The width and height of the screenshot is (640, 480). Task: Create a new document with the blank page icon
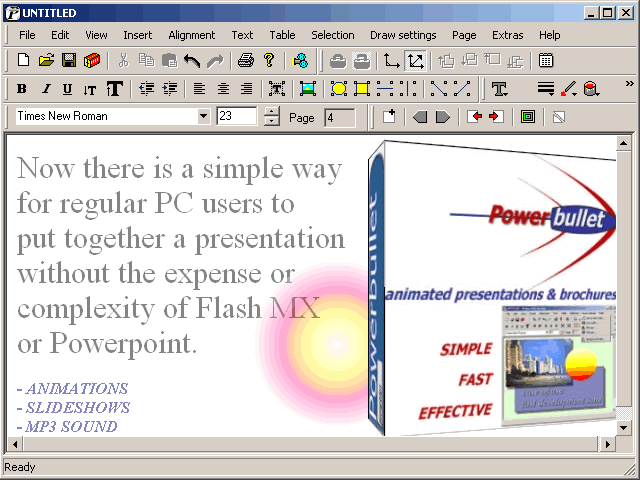click(23, 60)
